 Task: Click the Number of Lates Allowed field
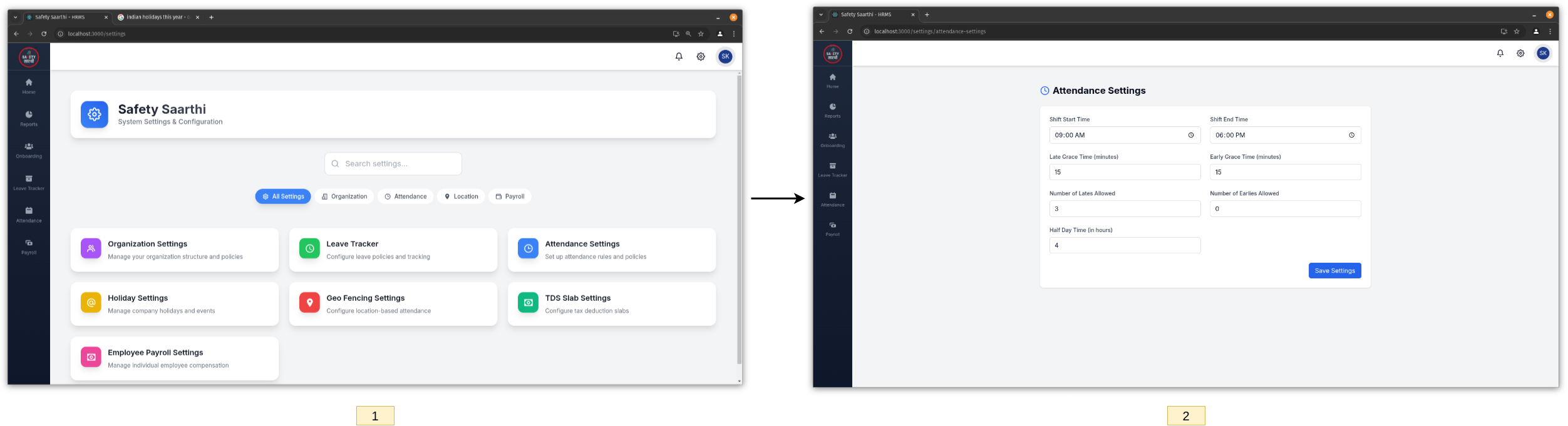1124,209
